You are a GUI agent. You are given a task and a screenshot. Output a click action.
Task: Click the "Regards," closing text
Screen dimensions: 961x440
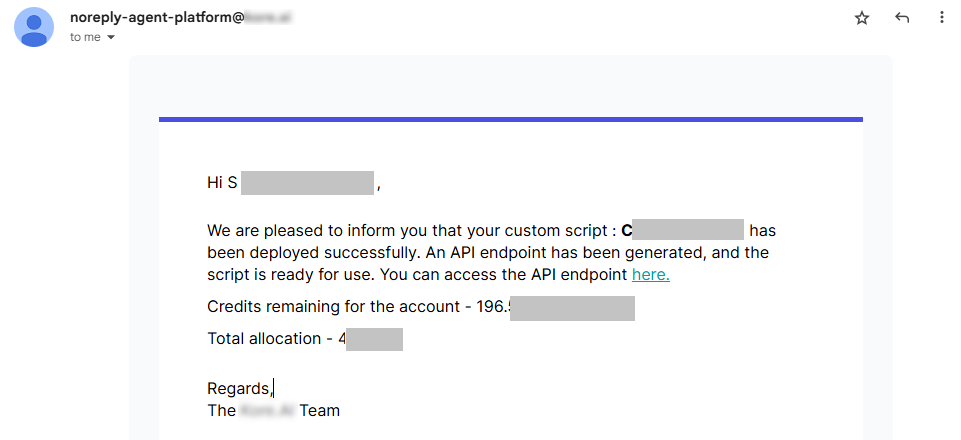(238, 388)
